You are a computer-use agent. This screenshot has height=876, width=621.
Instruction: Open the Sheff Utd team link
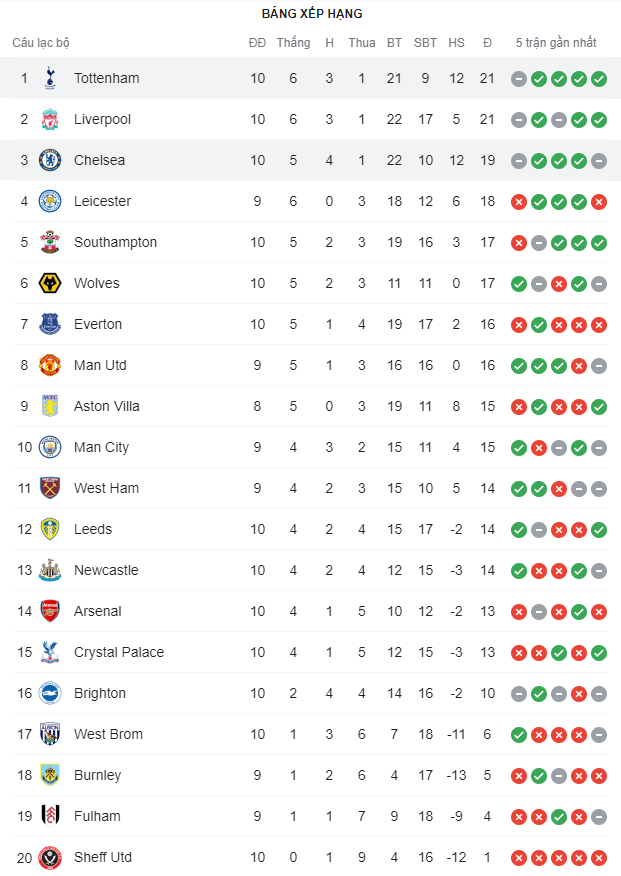103,857
